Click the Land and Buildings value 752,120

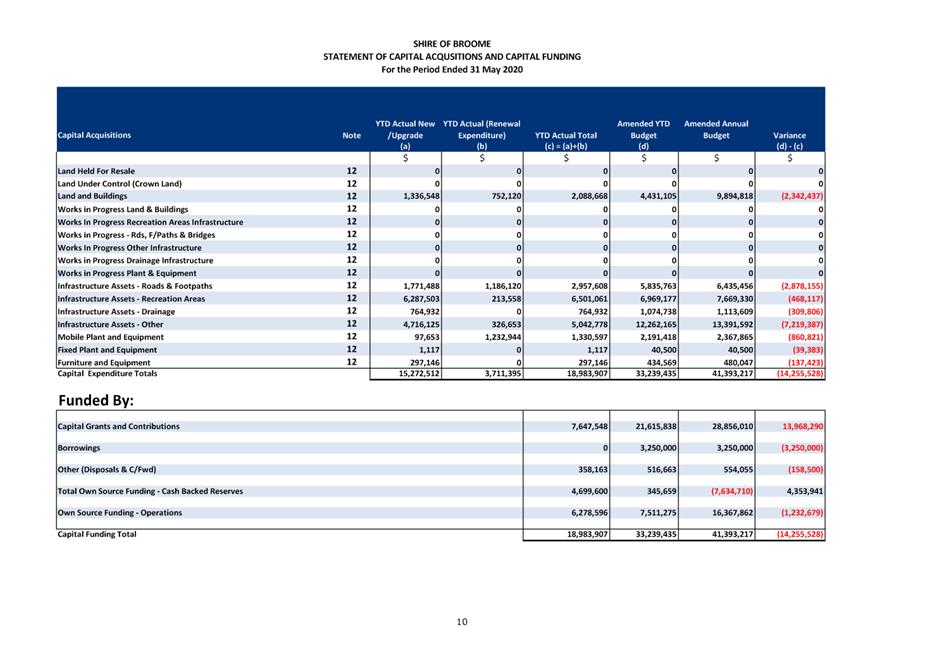click(506, 196)
